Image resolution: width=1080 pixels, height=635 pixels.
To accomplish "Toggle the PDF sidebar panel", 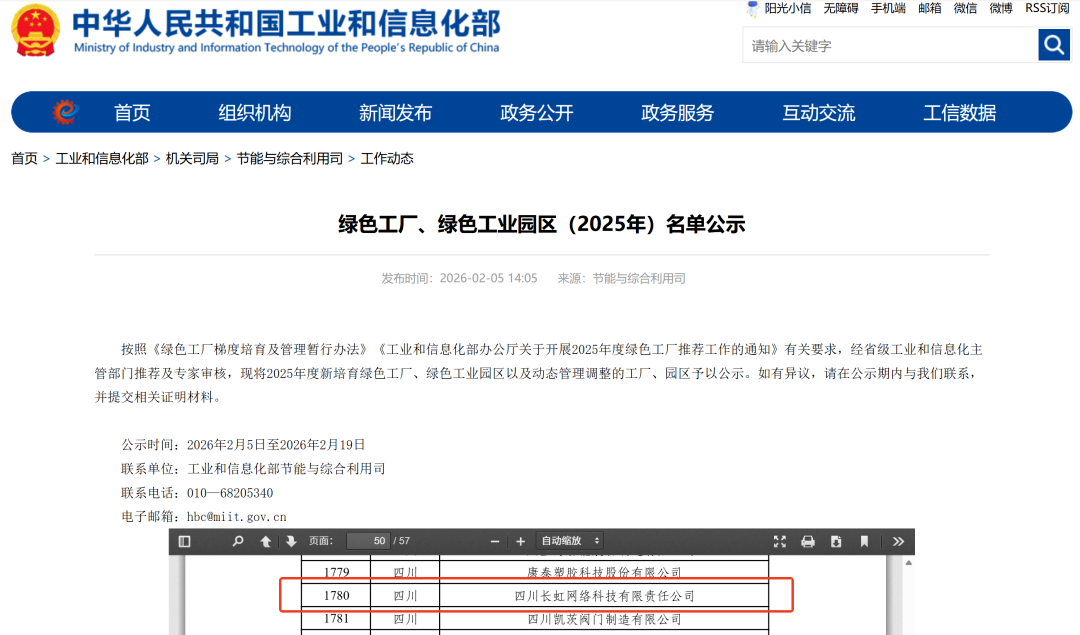I will pos(184,540).
